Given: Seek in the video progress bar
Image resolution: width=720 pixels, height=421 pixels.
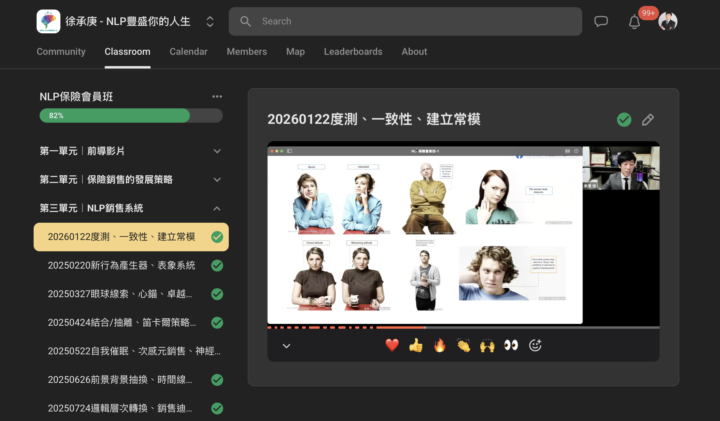Looking at the screenshot, I should pos(463,327).
